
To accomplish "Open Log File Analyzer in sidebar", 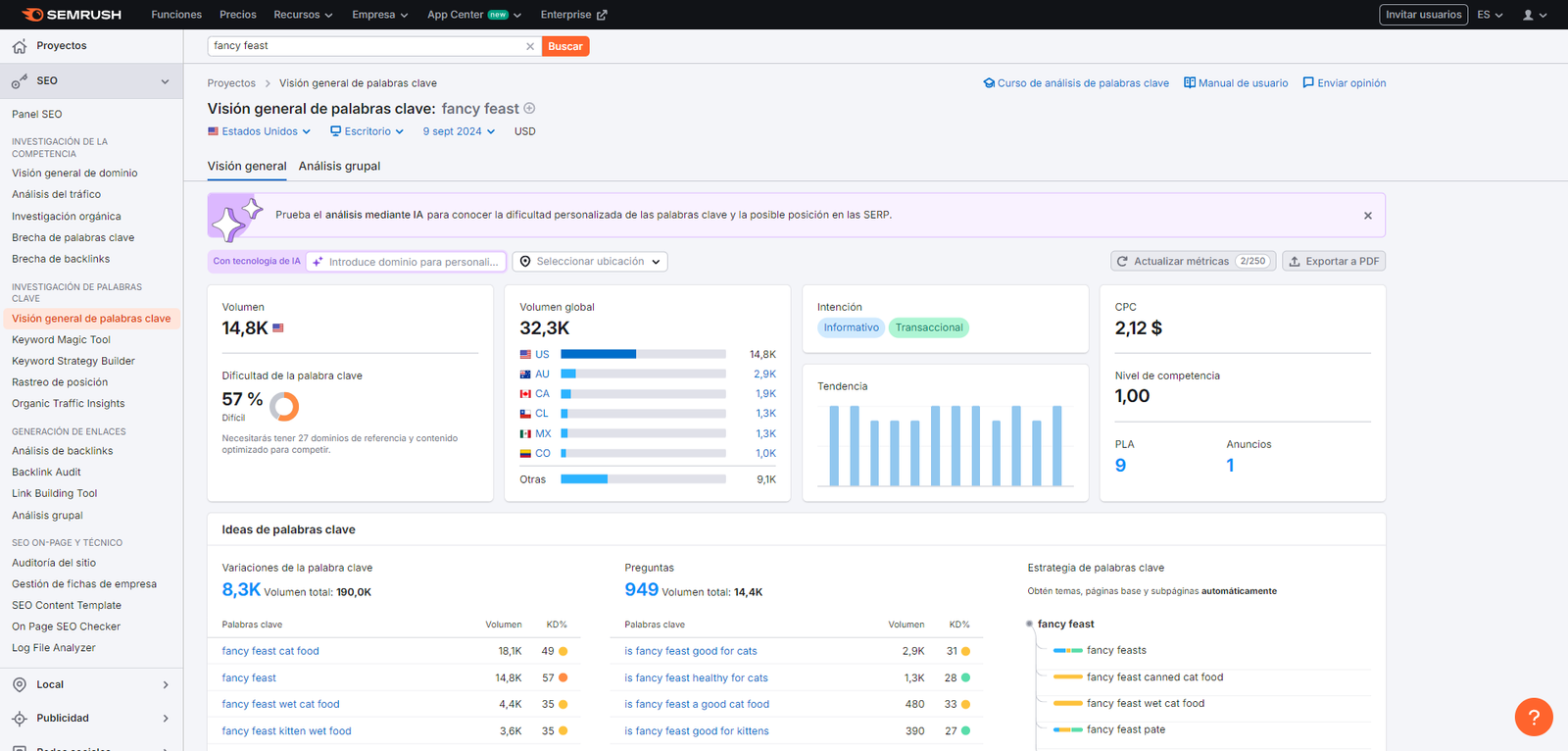I will [x=54, y=648].
